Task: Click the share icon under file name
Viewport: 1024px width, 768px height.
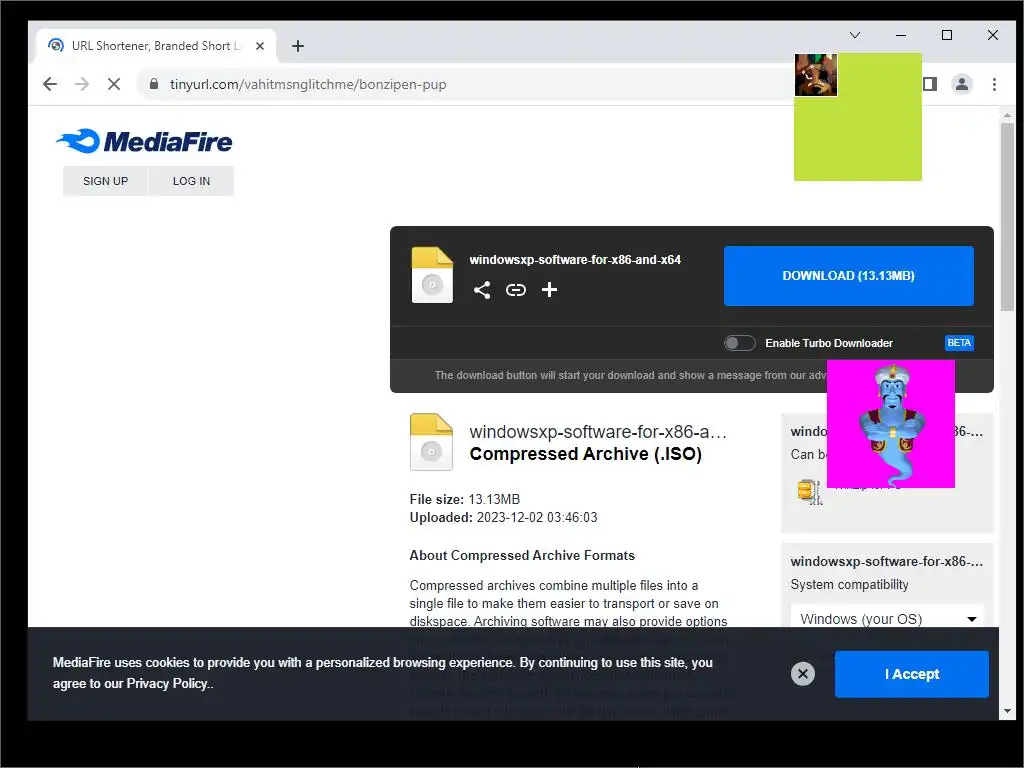Action: (482, 290)
